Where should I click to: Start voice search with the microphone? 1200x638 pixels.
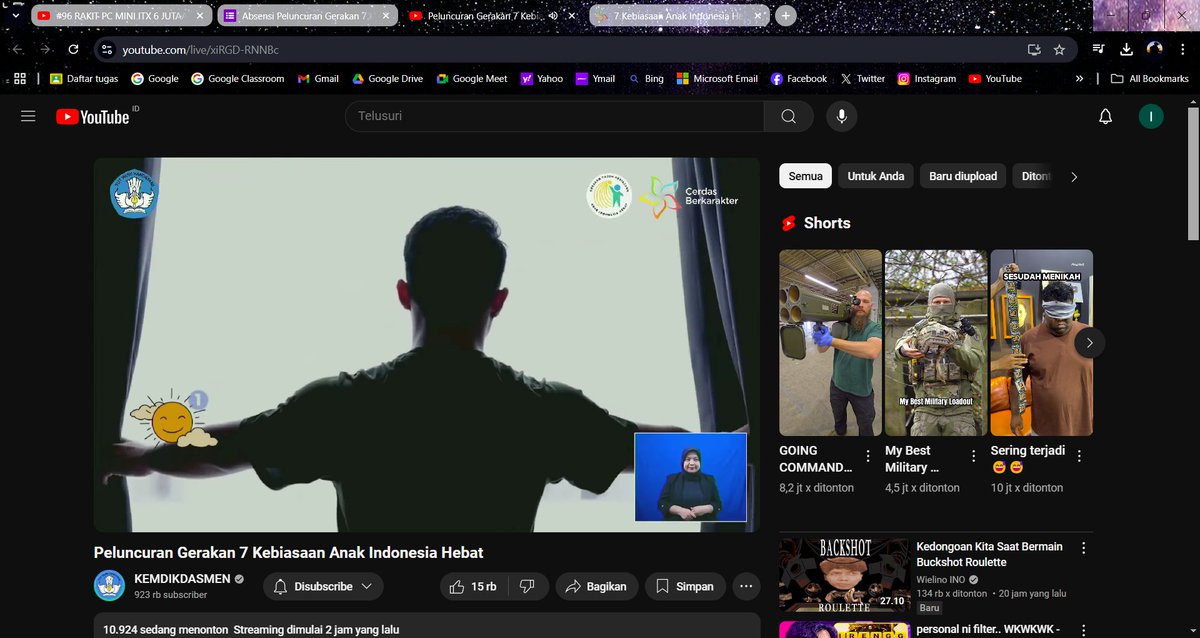pos(841,116)
